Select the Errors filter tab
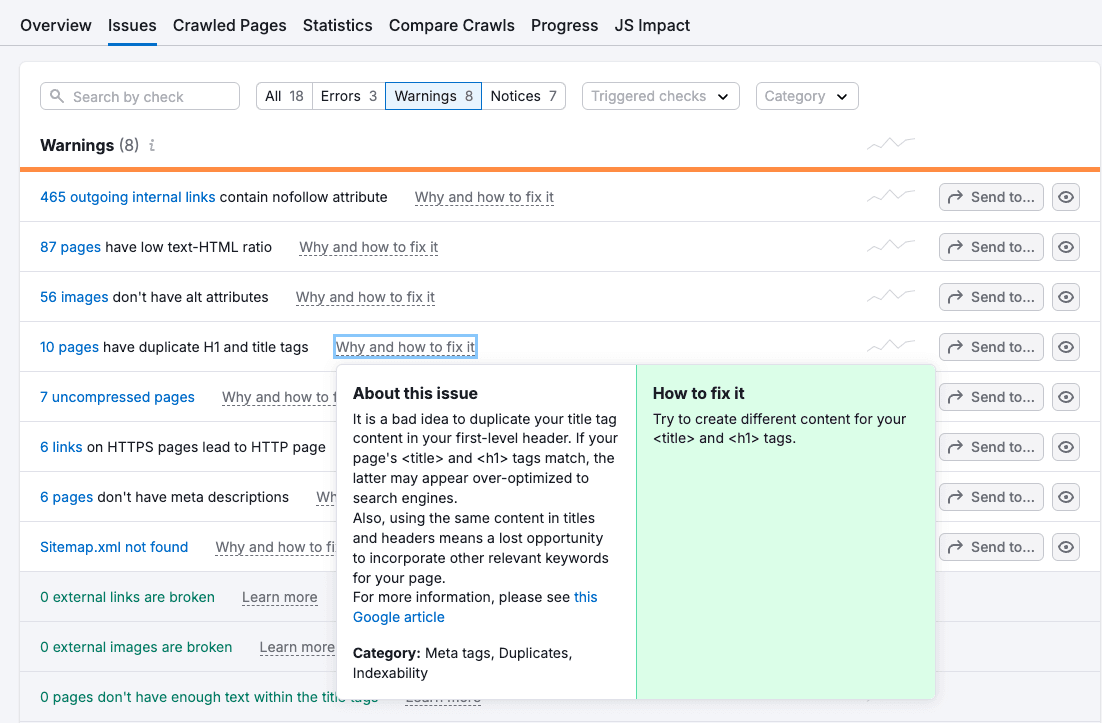This screenshot has height=723, width=1102. 348,96
